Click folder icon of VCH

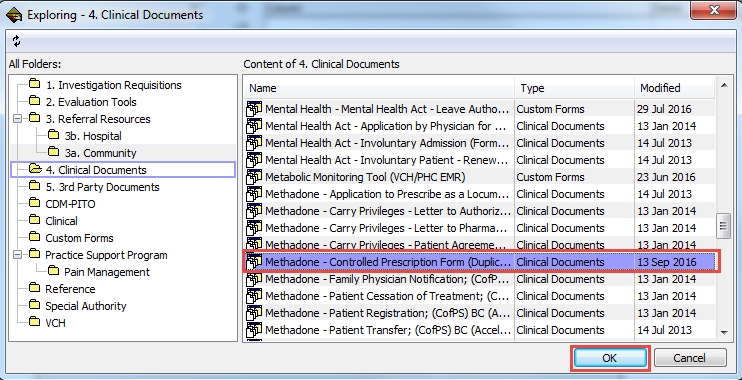35,323
